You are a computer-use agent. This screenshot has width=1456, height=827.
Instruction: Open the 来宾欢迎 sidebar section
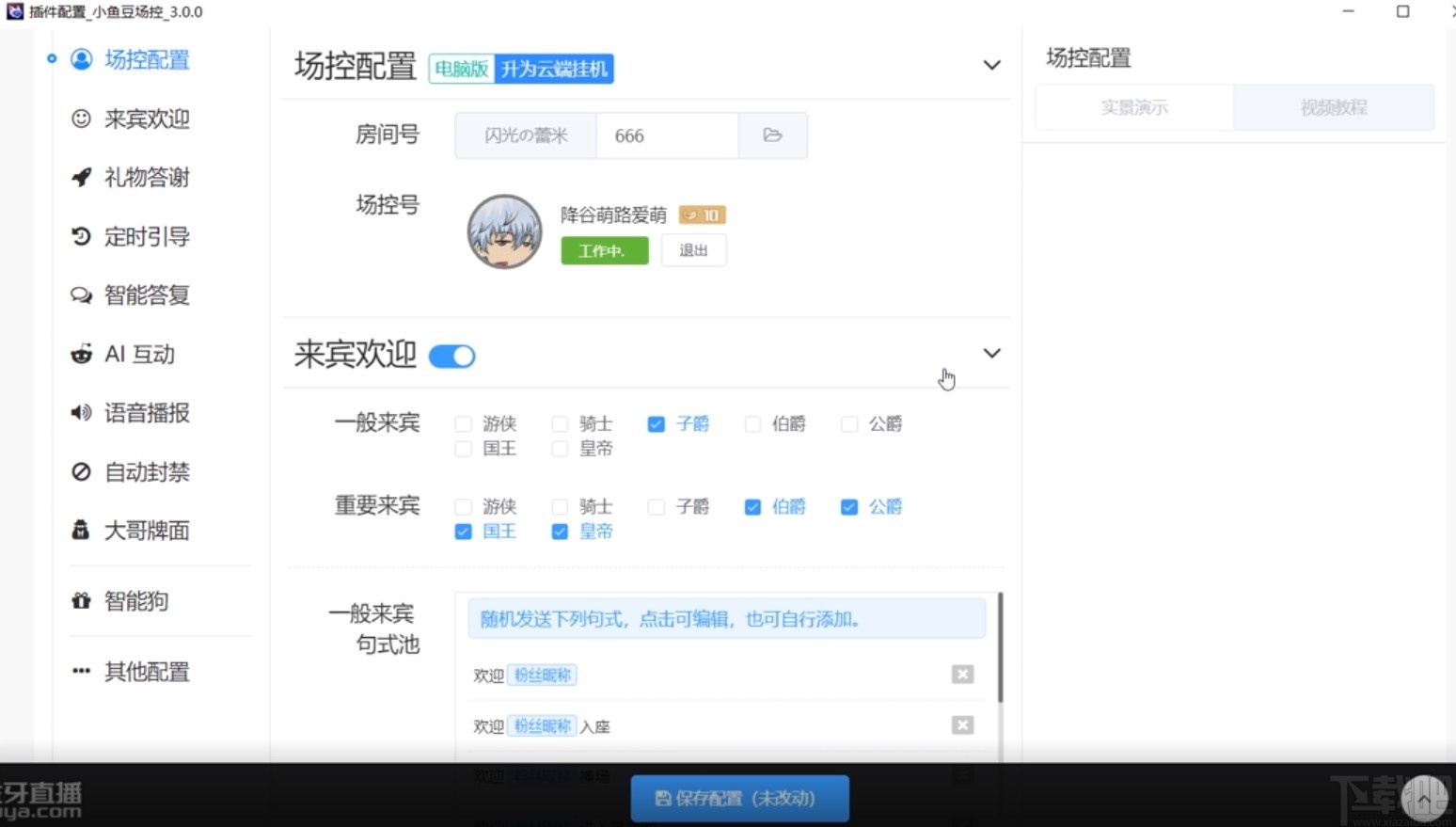pyautogui.click(x=147, y=119)
